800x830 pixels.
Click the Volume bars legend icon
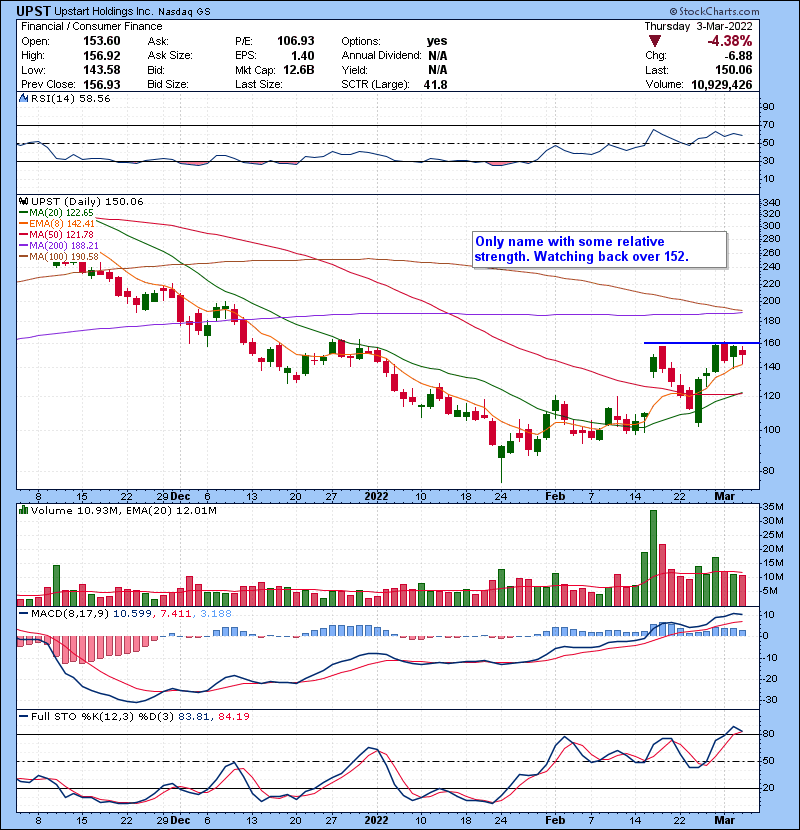pos(23,510)
